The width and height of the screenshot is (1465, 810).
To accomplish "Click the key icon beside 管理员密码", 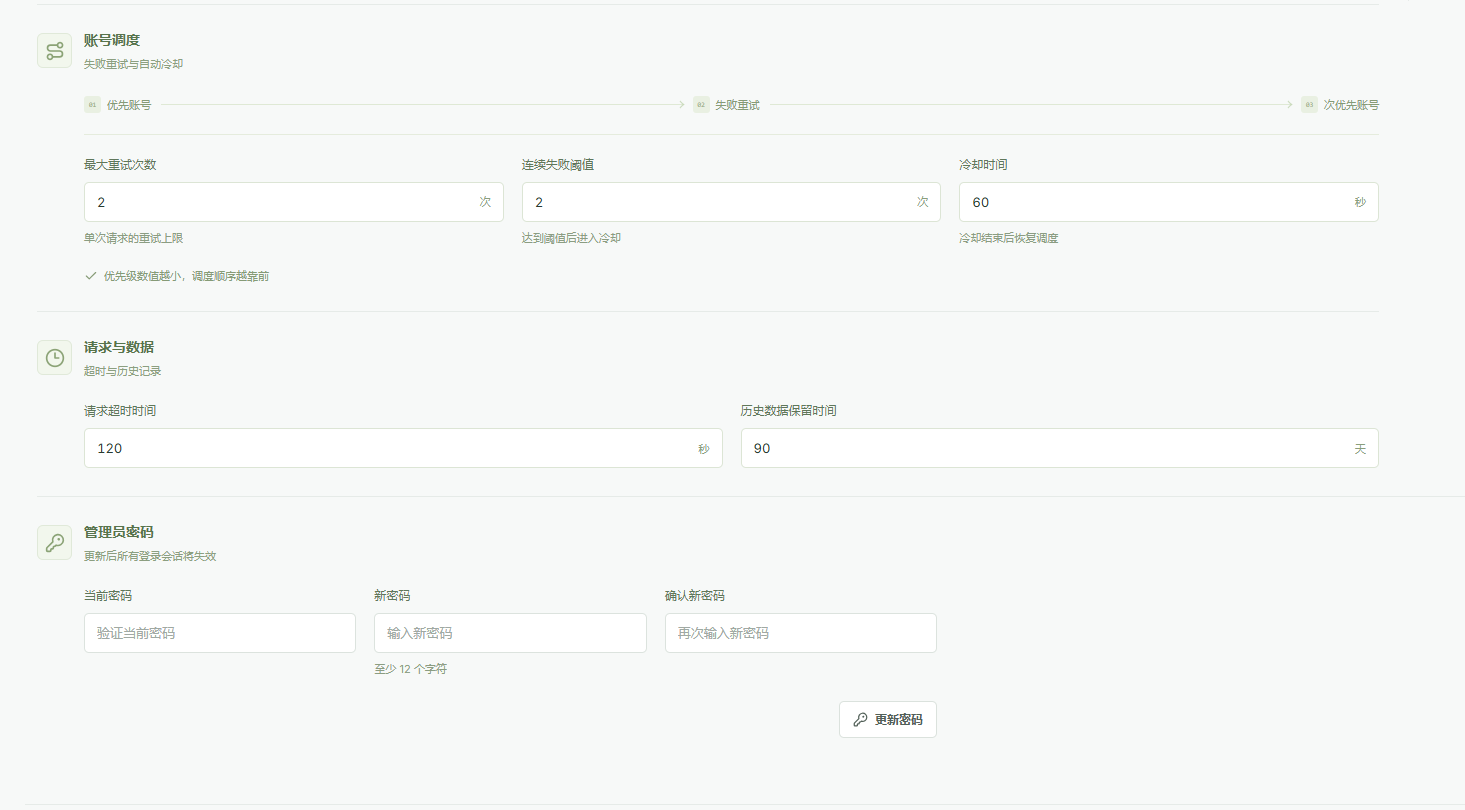I will coord(54,542).
